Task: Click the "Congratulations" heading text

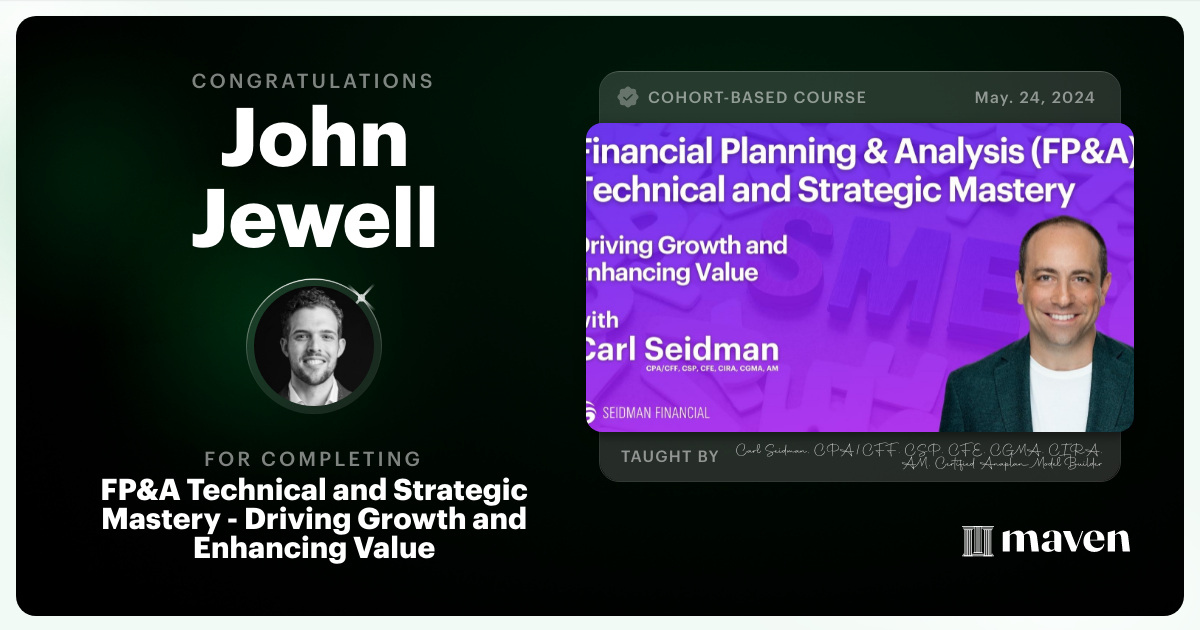Action: point(313,81)
